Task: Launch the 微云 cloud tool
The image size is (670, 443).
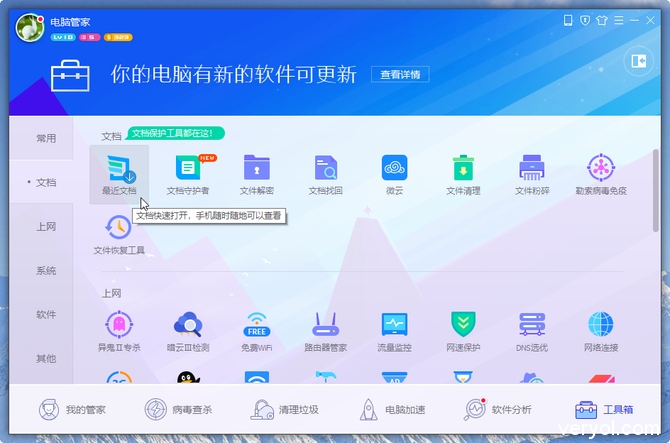Action: coord(394,175)
